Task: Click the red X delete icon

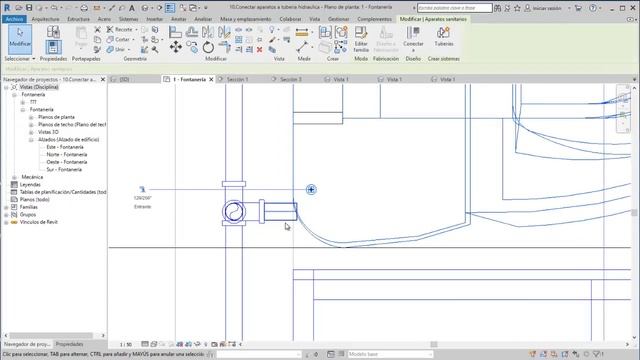Action: [x=260, y=49]
